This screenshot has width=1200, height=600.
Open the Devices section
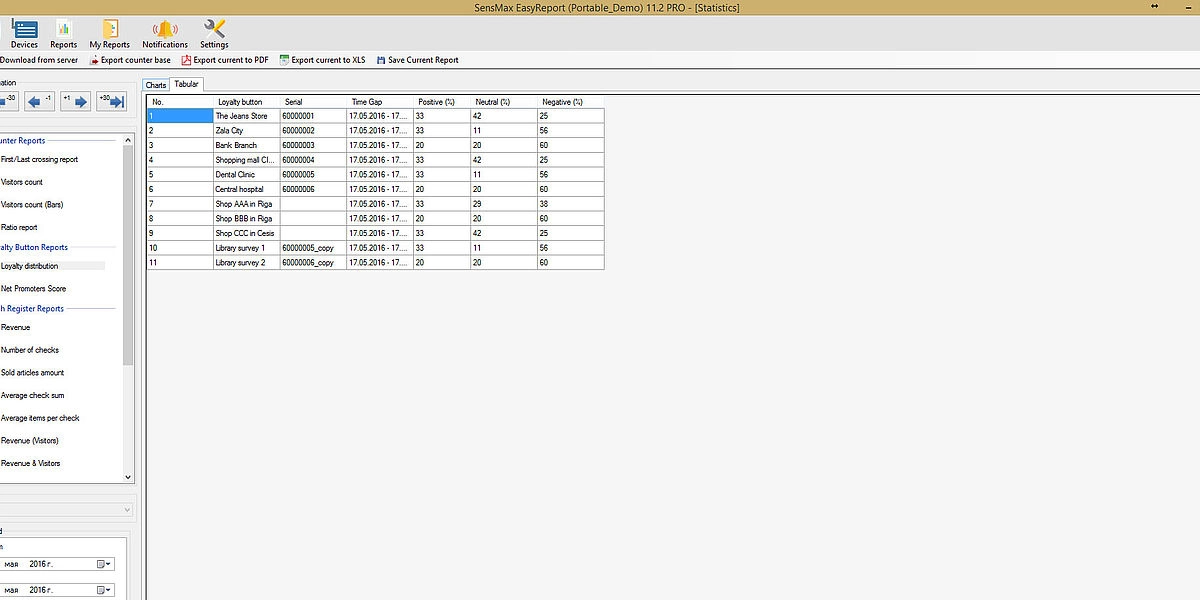(24, 32)
